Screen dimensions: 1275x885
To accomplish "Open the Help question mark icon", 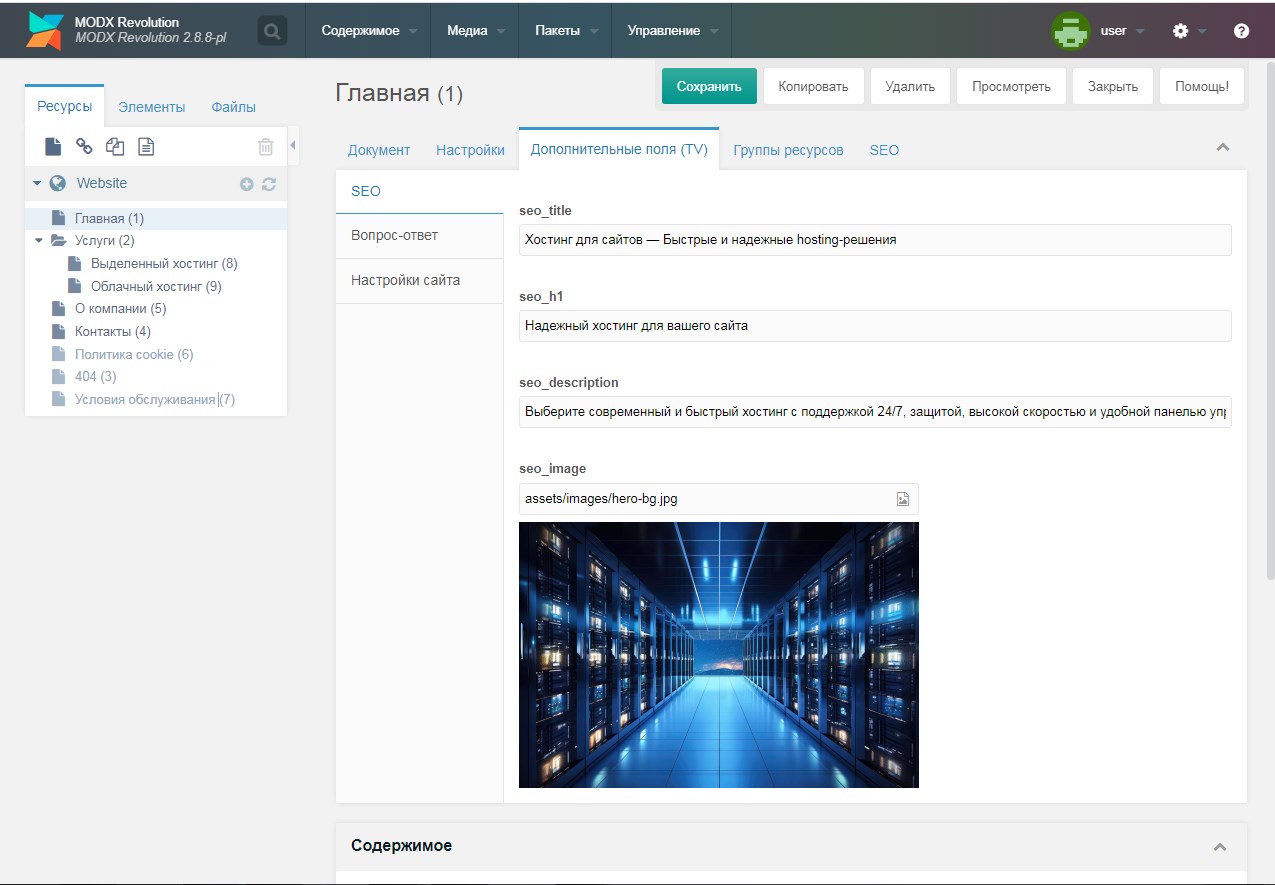I will (x=1241, y=31).
